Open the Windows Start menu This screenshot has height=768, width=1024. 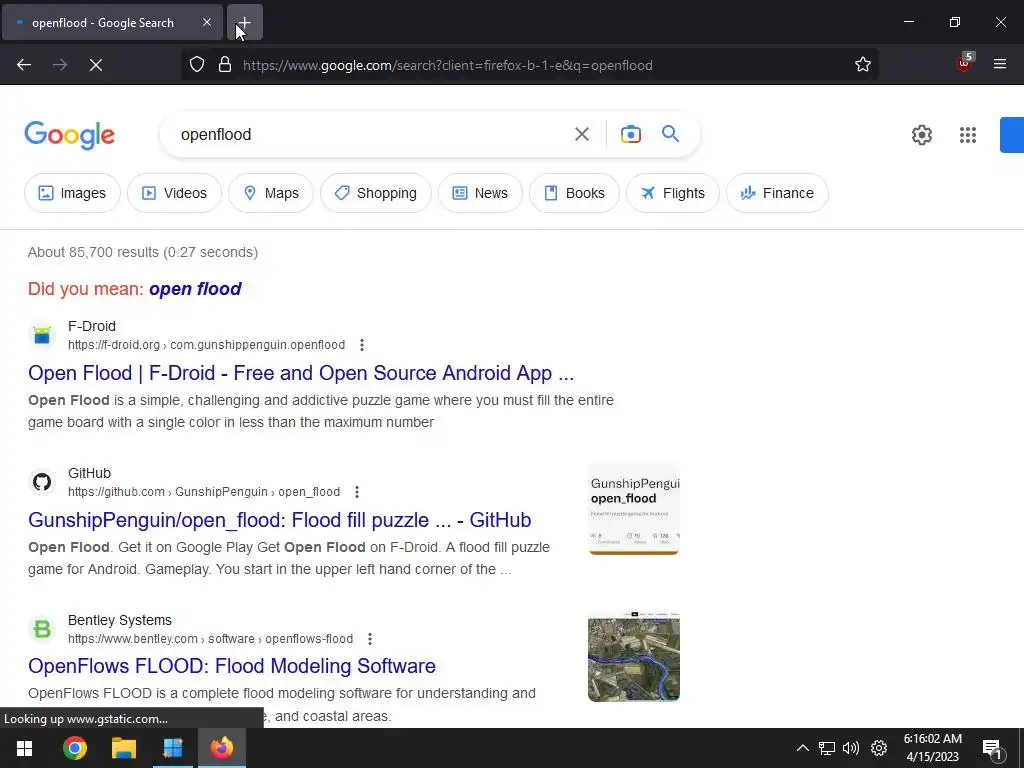(x=24, y=748)
